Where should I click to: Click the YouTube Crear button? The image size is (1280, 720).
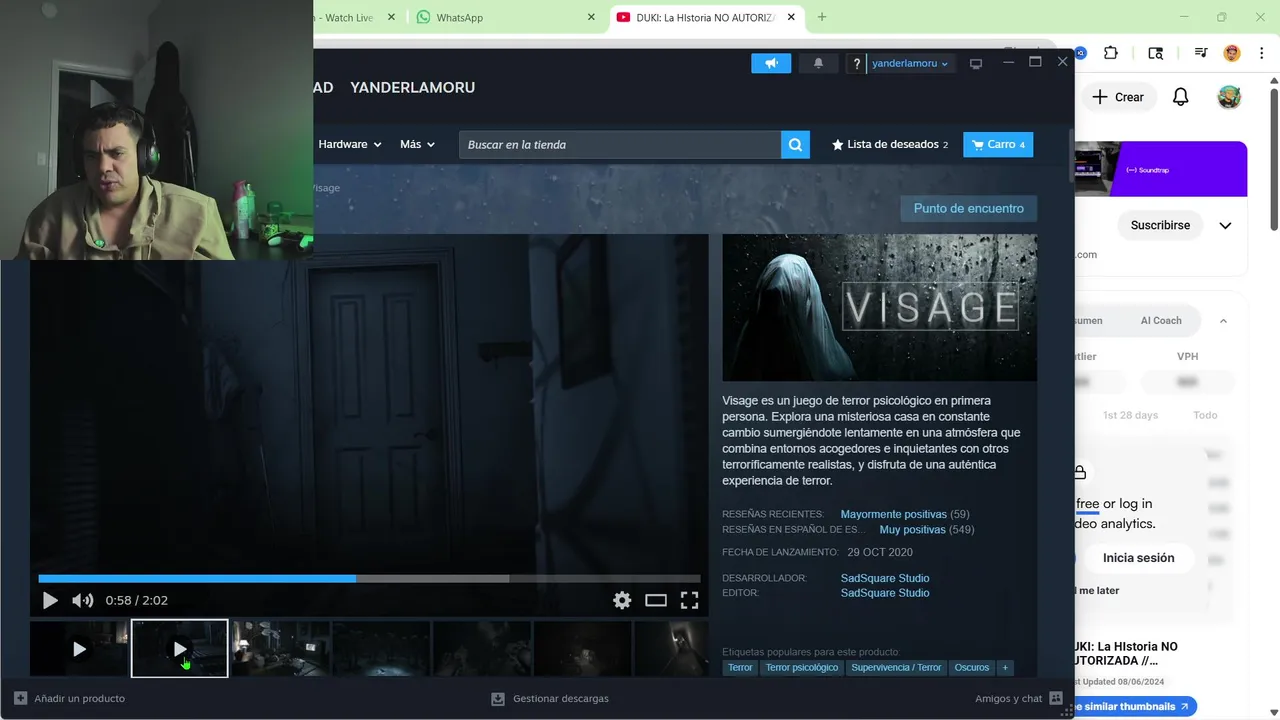(x=1118, y=97)
